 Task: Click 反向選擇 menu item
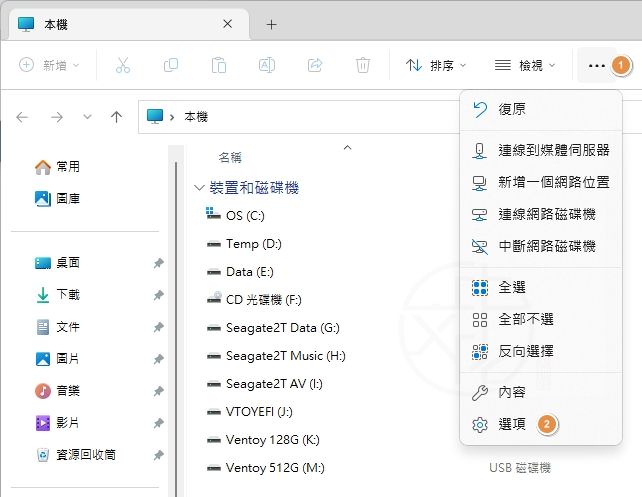pos(525,351)
